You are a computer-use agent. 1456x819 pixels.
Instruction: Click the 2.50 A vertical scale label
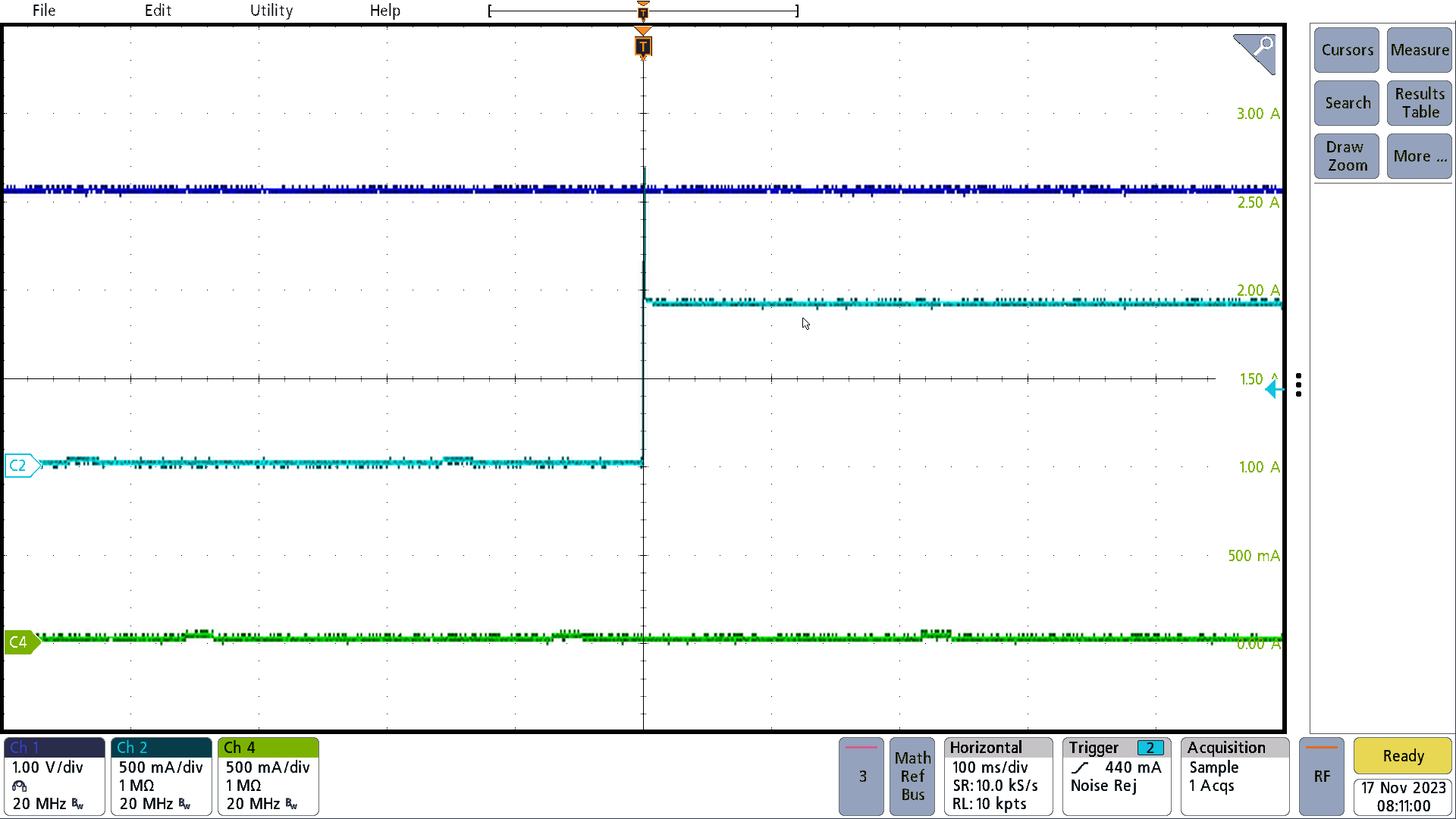point(1258,202)
